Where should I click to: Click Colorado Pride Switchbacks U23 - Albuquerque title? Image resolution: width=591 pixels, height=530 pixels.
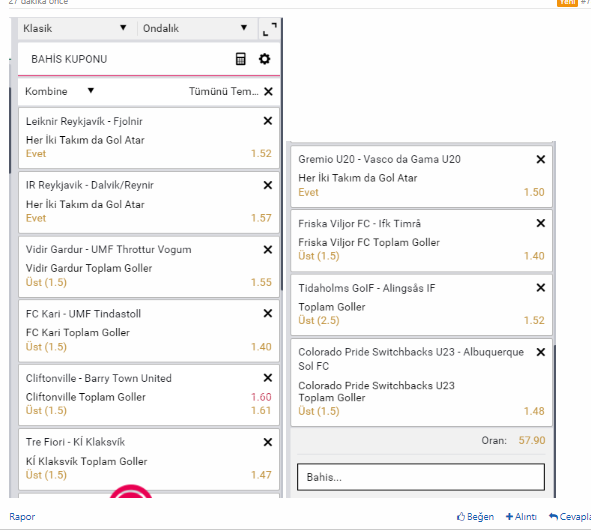(411, 359)
